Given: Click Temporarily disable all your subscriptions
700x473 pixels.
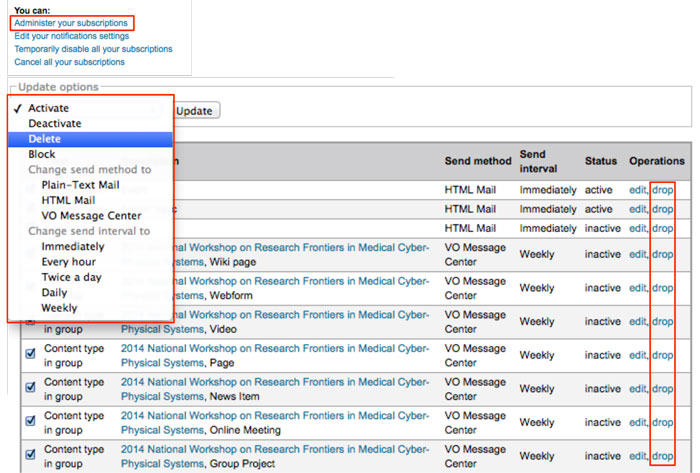Looking at the screenshot, I should [93, 49].
